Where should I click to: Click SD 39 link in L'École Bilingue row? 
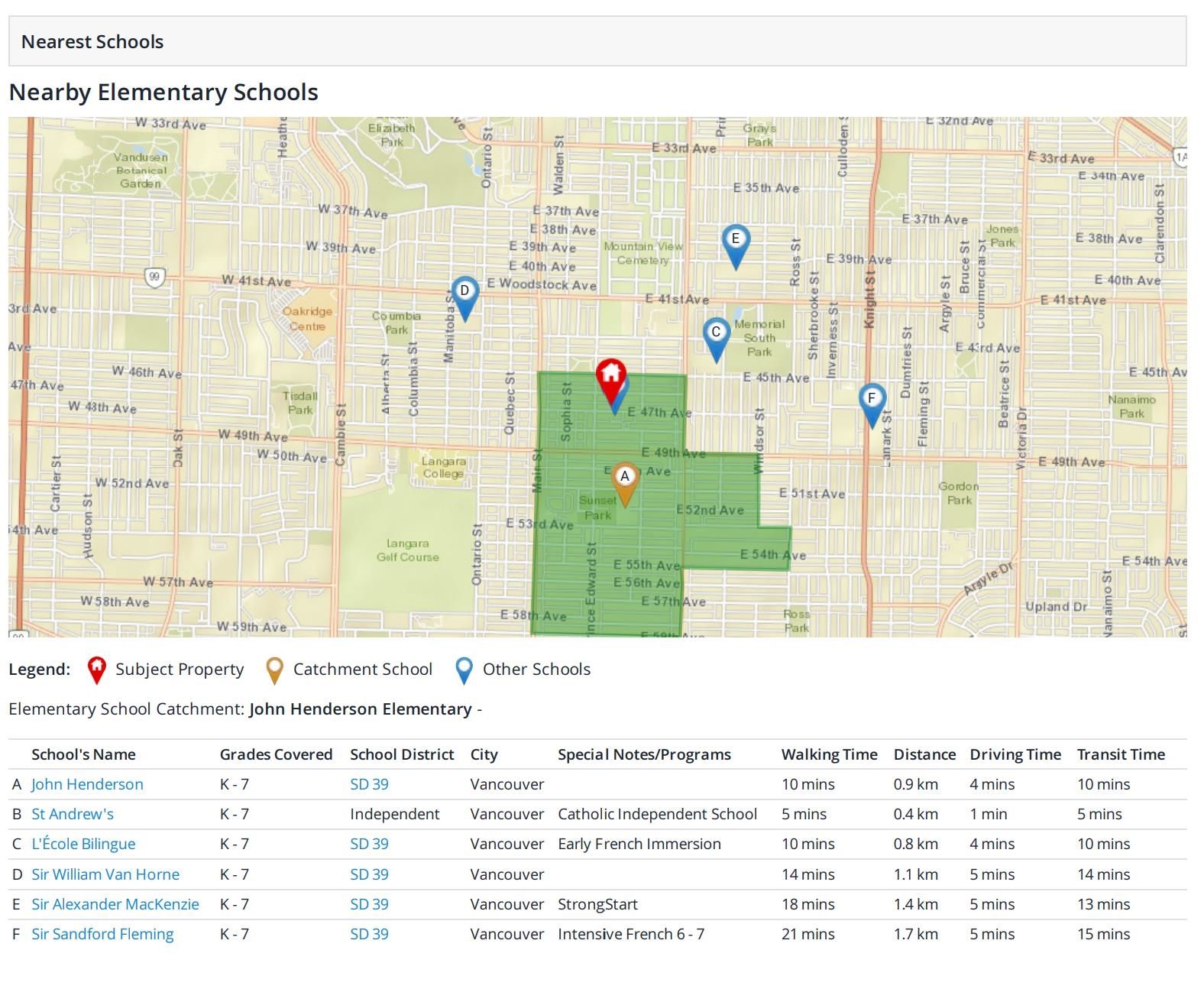point(369,844)
